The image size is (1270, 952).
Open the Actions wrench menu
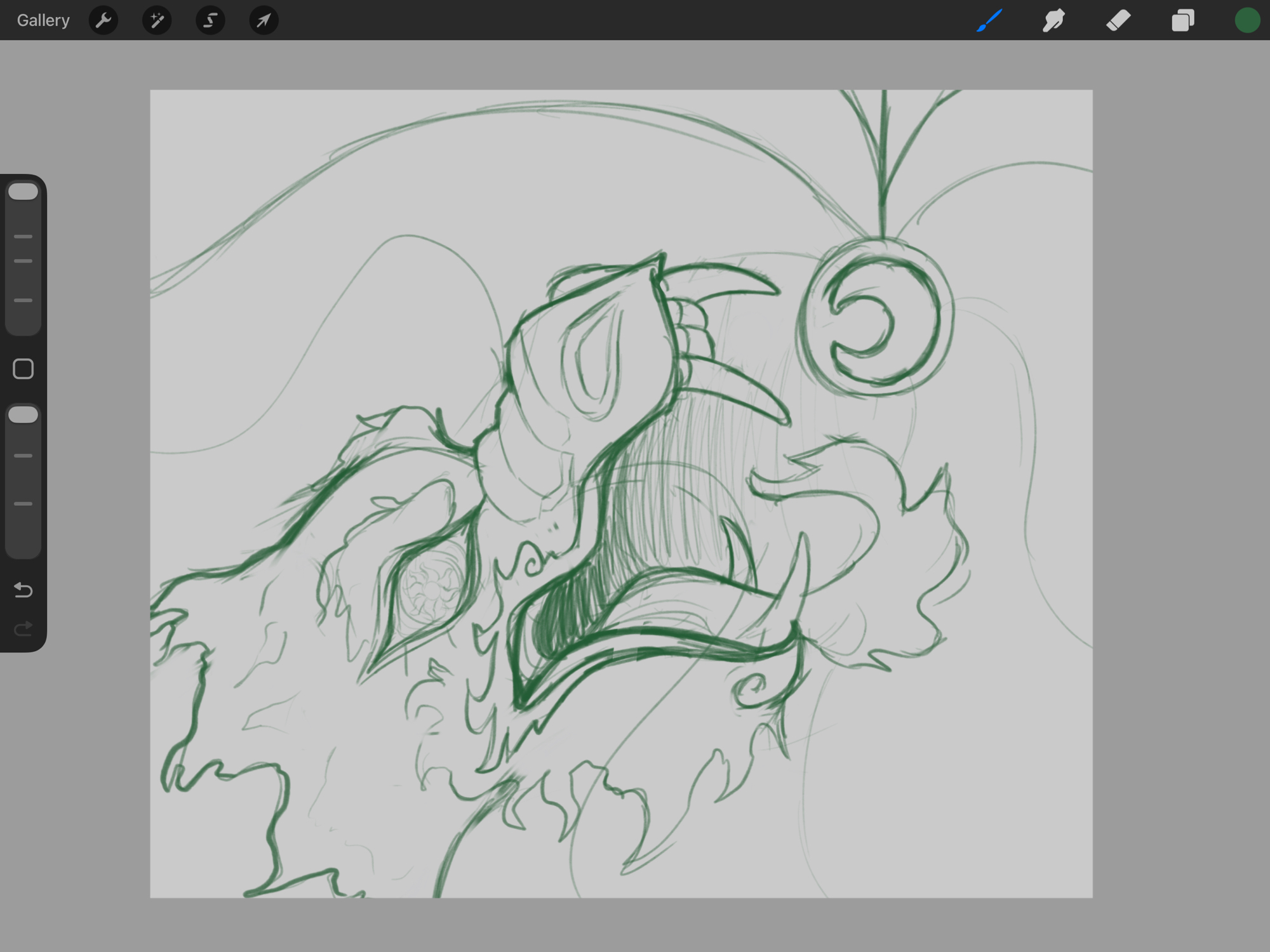point(104,20)
